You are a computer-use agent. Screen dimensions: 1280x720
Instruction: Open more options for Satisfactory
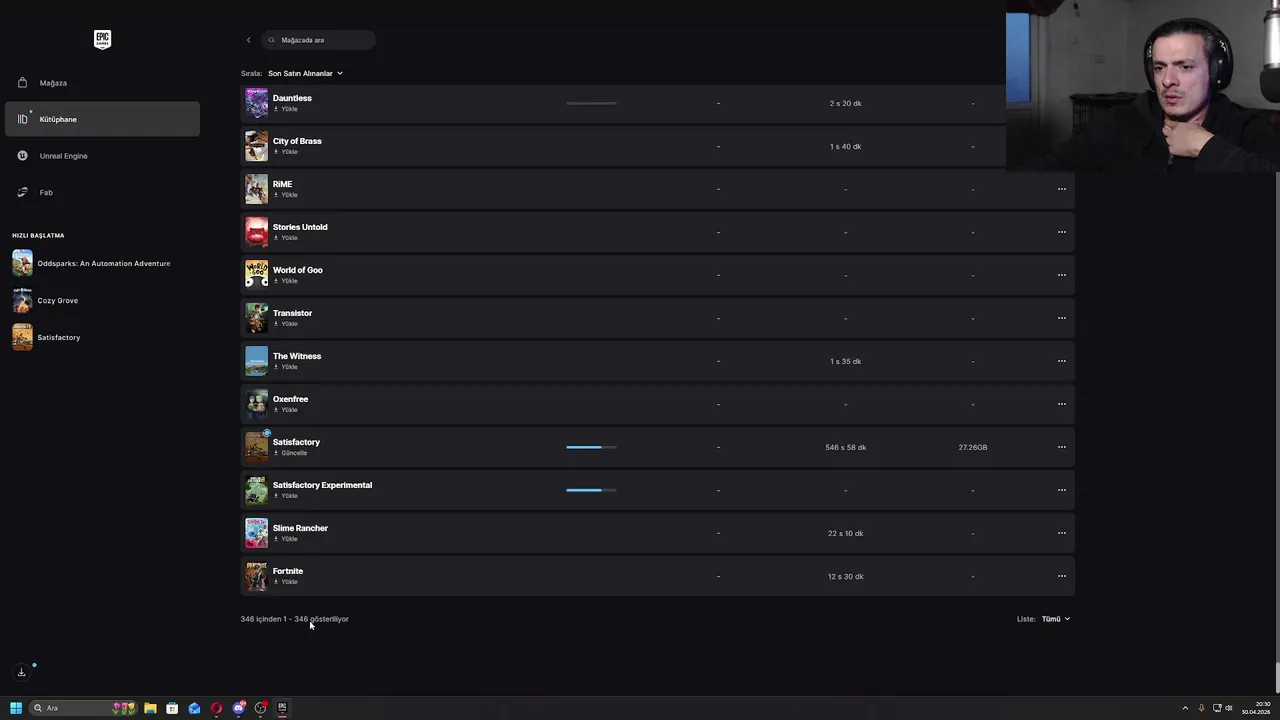pyautogui.click(x=1061, y=447)
